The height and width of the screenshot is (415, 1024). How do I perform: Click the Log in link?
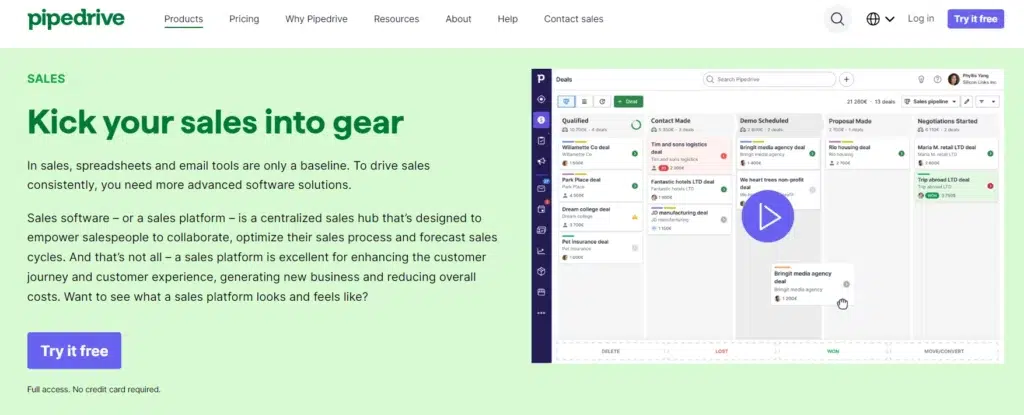pos(921,18)
